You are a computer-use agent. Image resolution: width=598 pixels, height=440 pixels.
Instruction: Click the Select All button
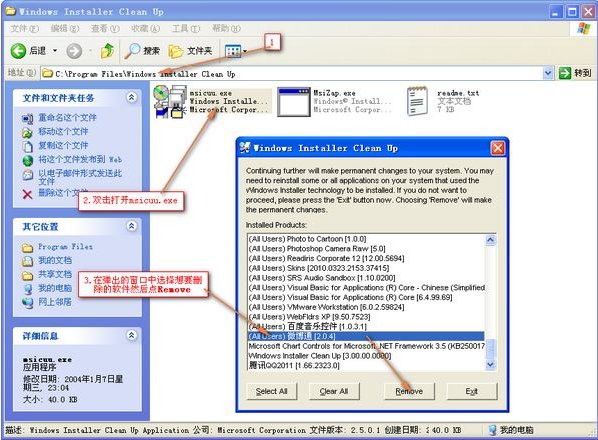(271, 391)
